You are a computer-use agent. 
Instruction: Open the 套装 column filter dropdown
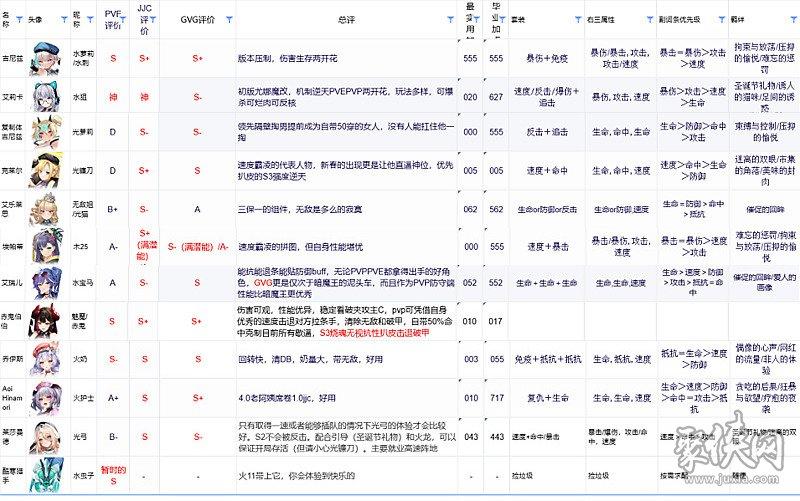coord(577,20)
